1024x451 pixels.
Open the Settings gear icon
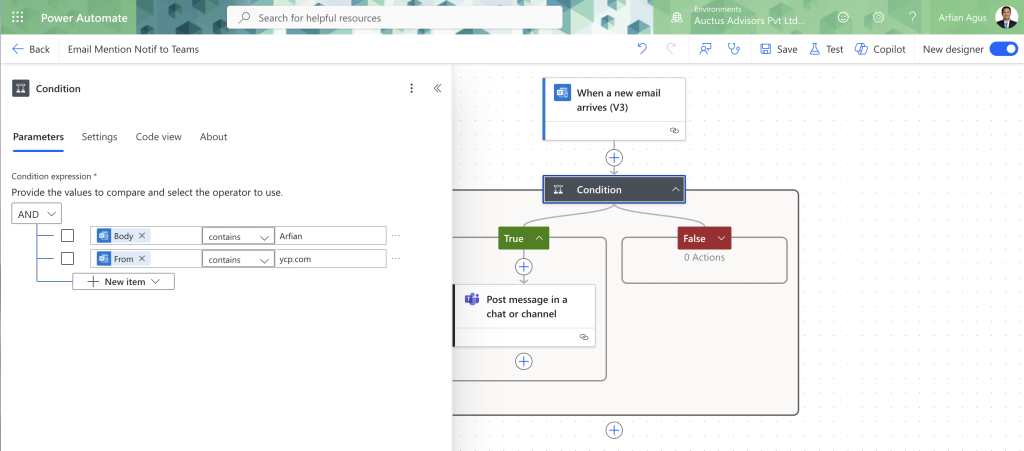(878, 18)
